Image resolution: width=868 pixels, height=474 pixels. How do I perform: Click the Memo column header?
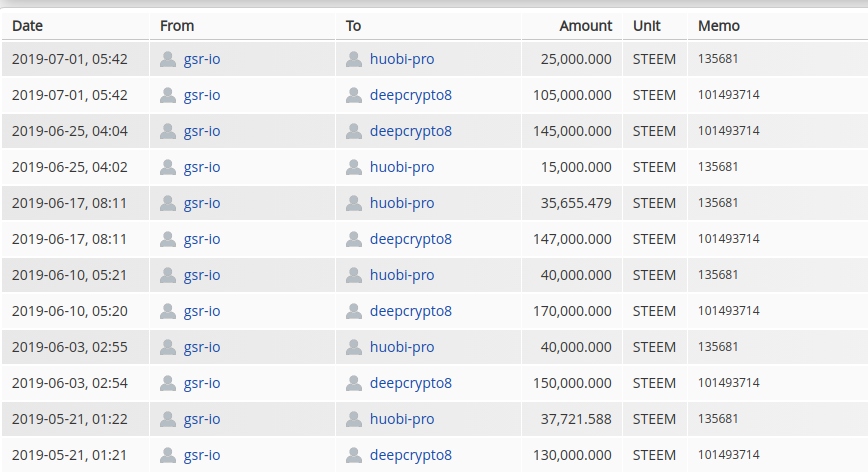coord(719,26)
